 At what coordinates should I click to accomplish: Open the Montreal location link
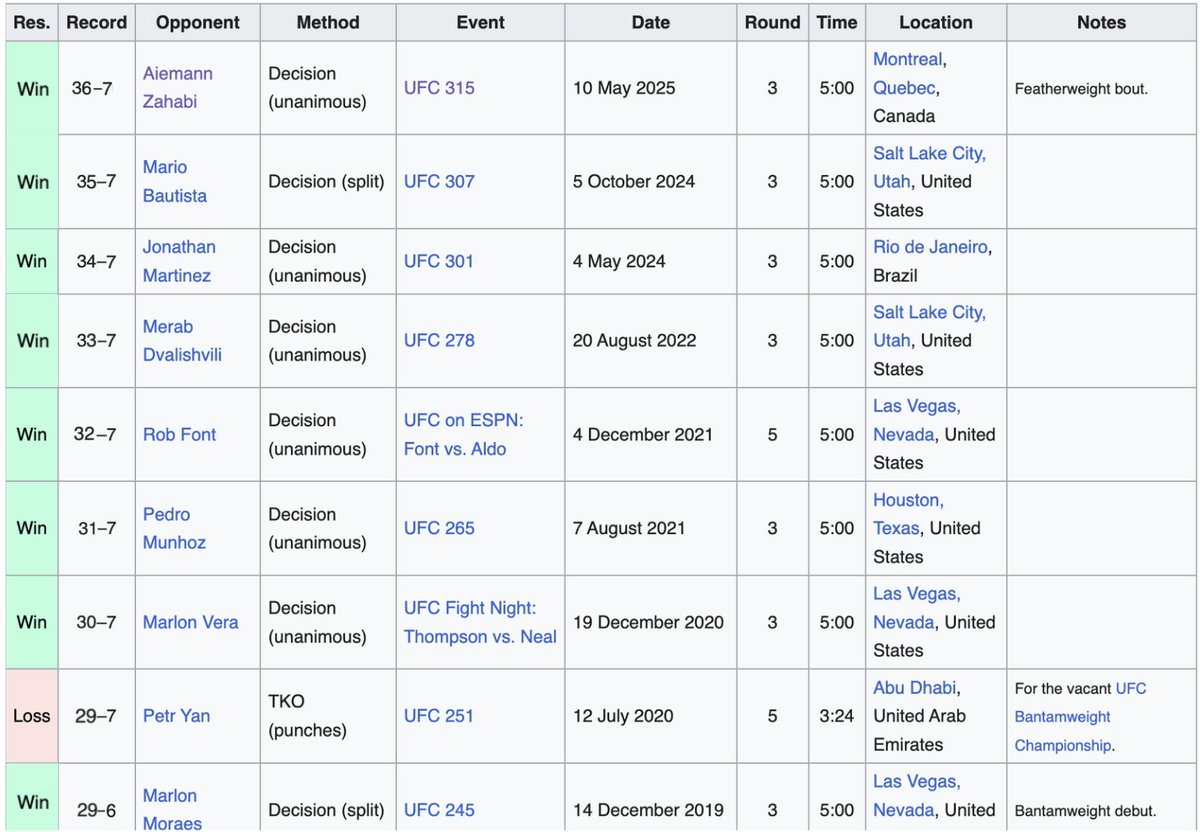click(x=908, y=59)
